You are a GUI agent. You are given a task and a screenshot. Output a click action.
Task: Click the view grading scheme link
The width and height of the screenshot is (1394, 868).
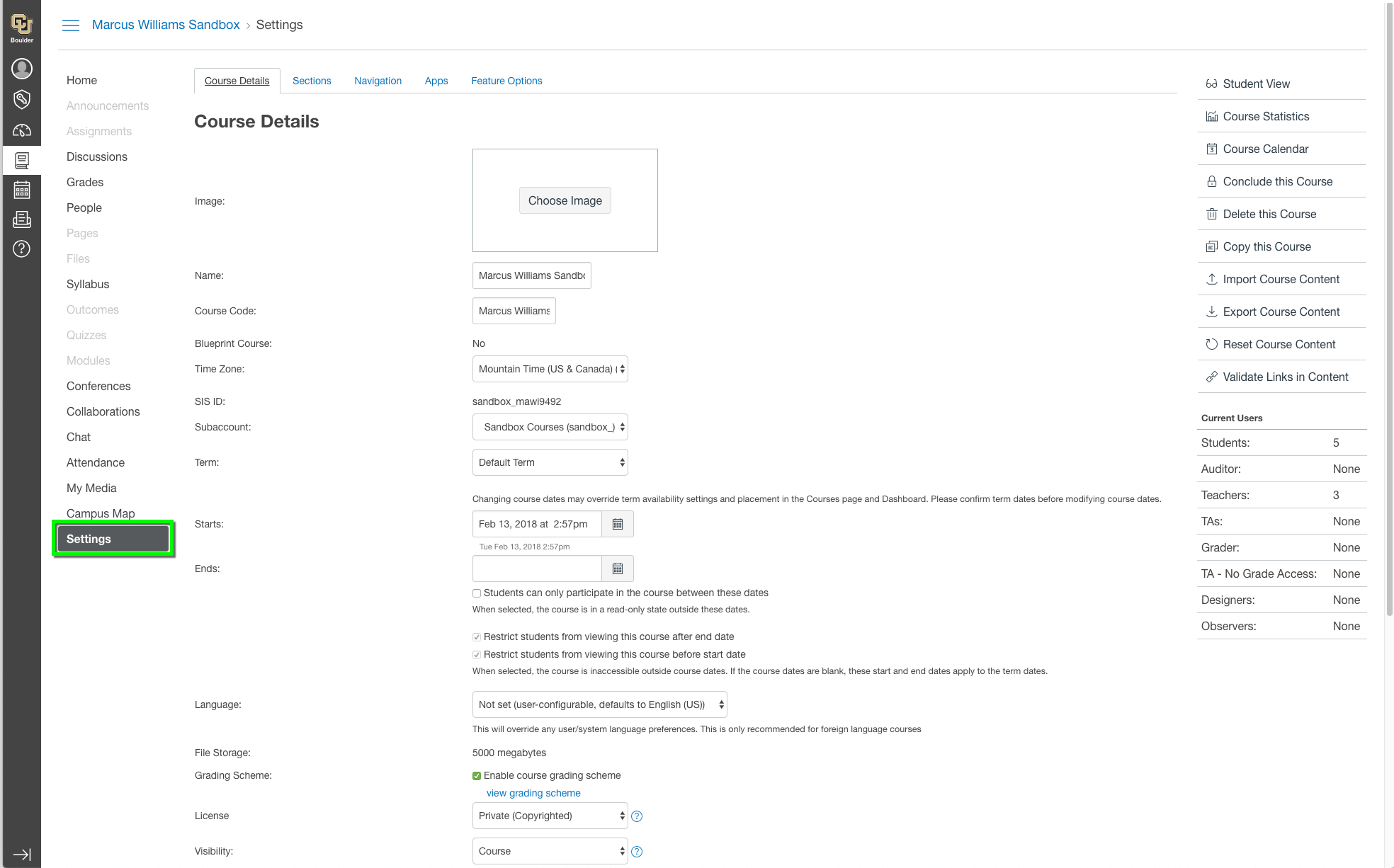533,793
